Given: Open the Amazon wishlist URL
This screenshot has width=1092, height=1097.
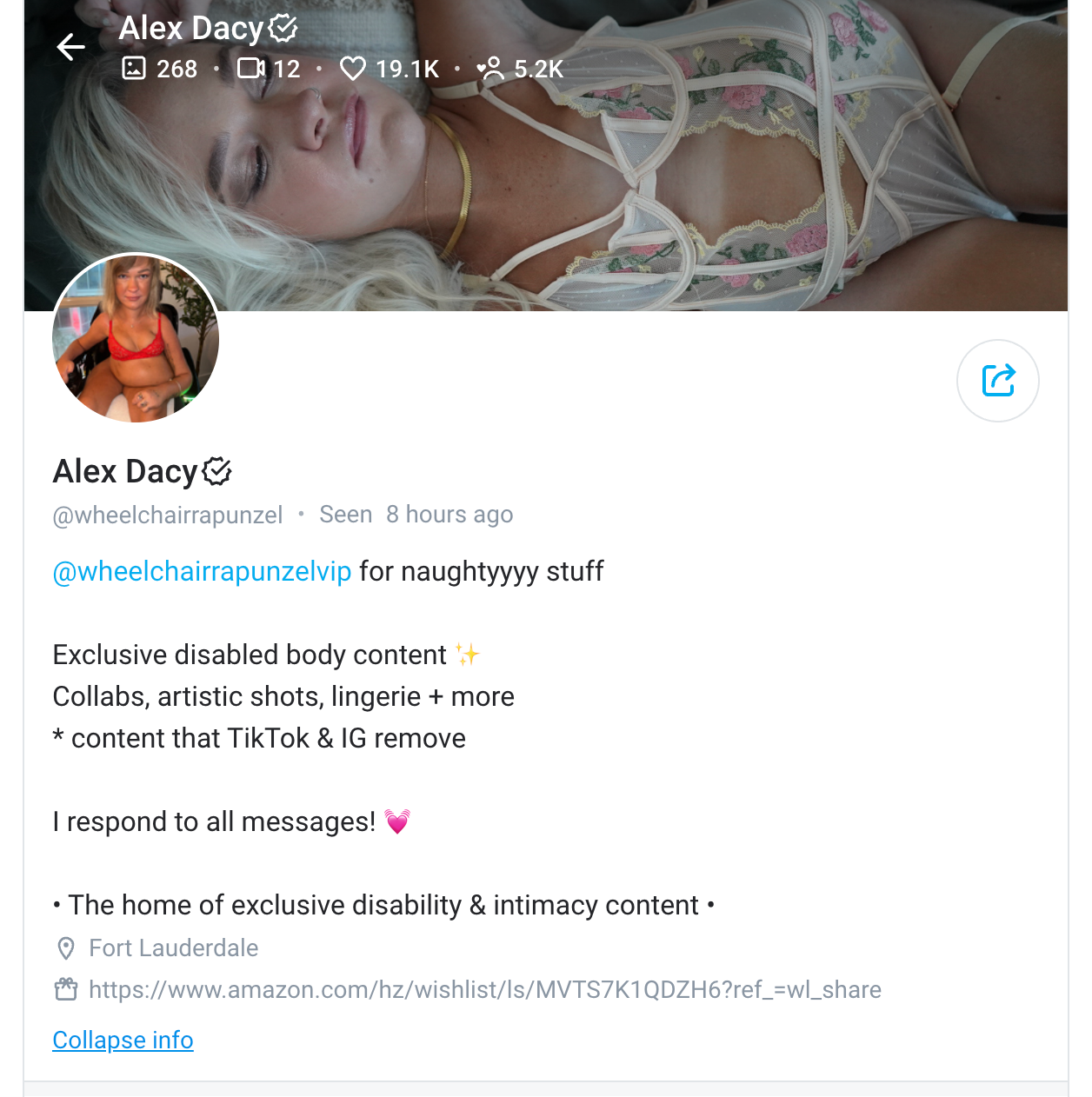Looking at the screenshot, I should pyautogui.click(x=485, y=989).
